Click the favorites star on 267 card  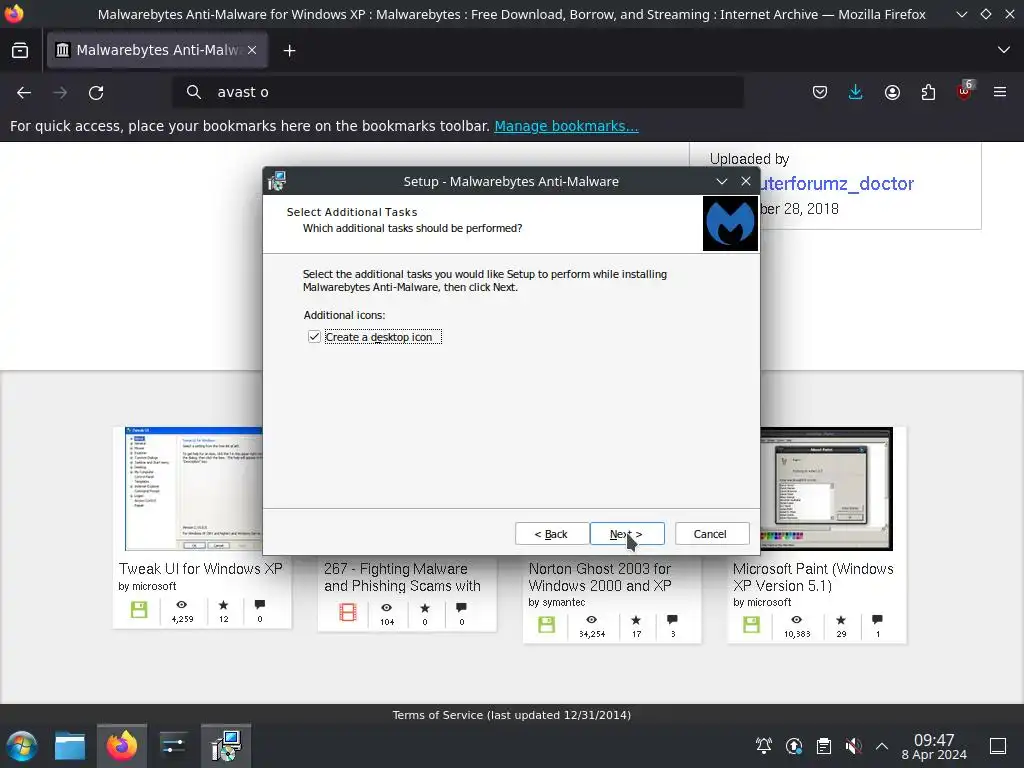point(424,608)
